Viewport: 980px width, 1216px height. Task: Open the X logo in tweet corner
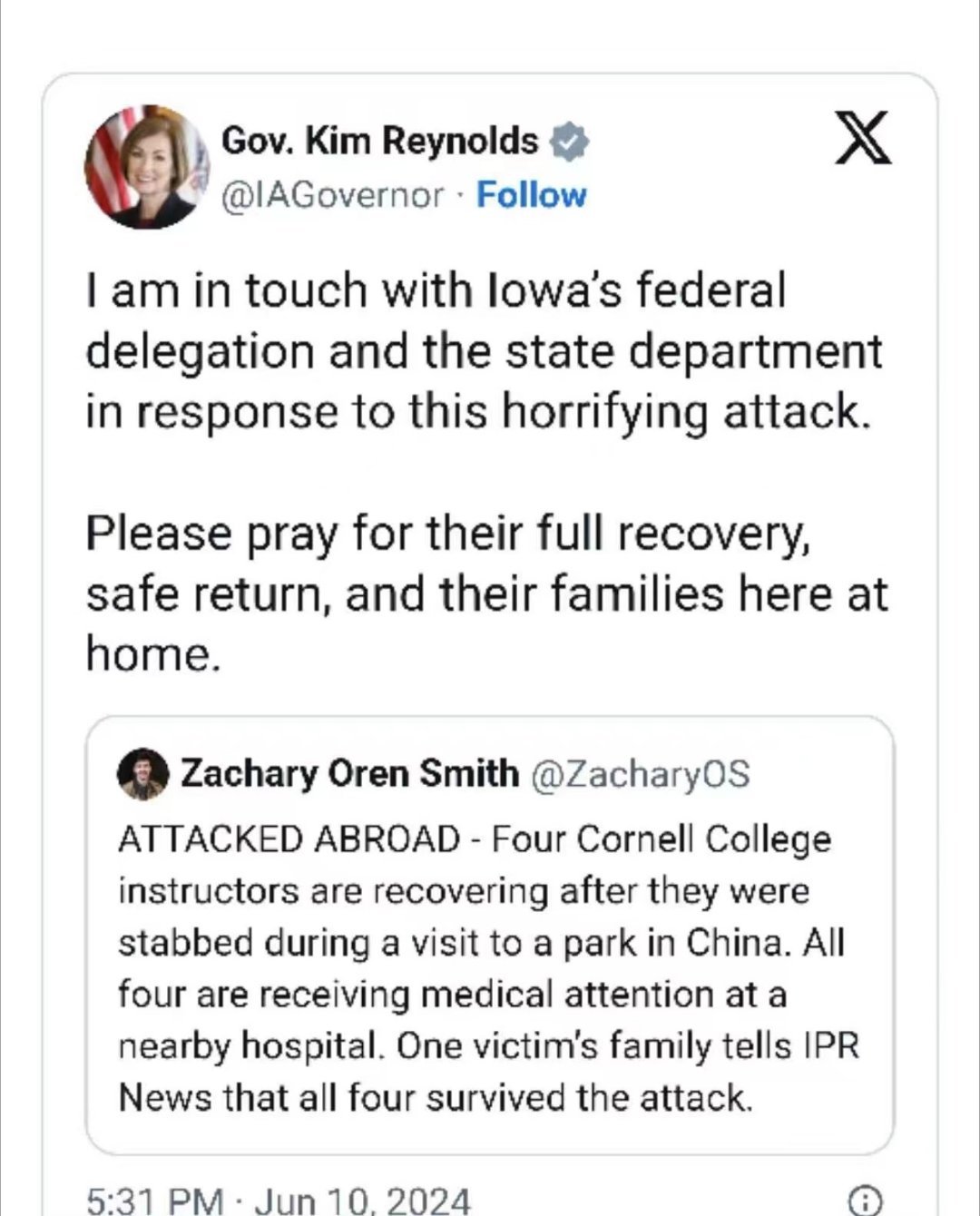click(863, 138)
